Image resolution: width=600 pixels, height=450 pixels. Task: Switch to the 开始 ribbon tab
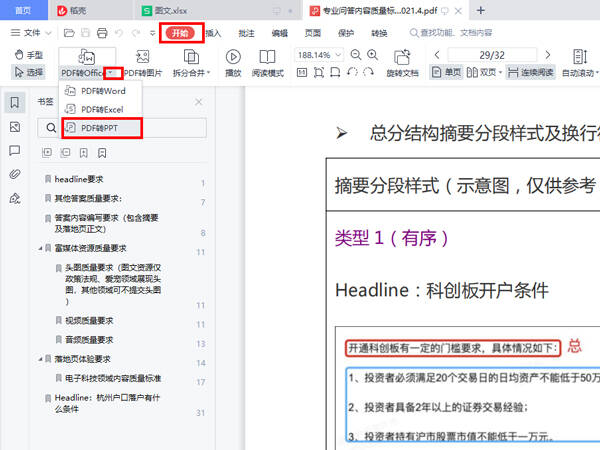click(x=180, y=33)
